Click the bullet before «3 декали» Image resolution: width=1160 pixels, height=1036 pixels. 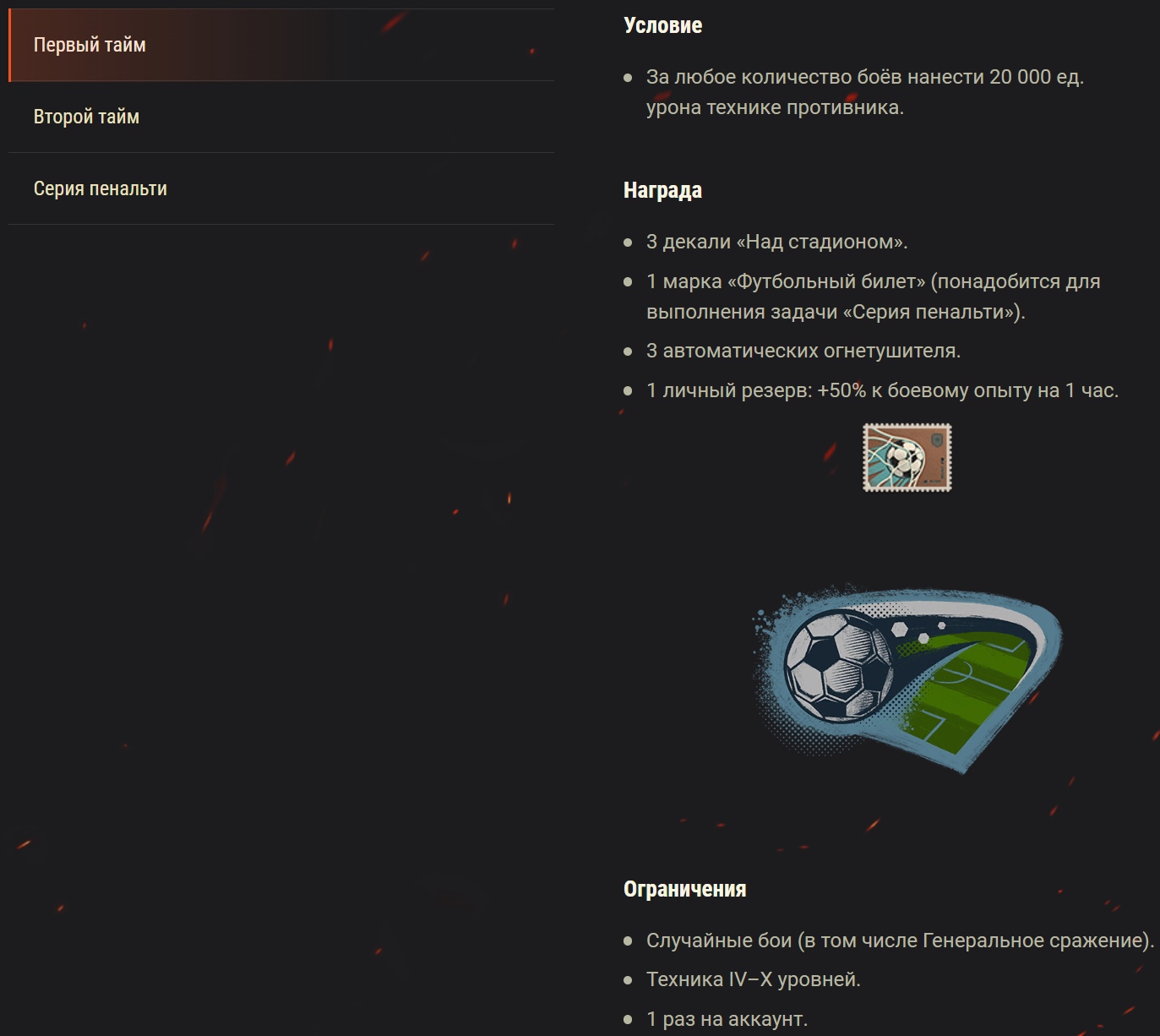(628, 243)
